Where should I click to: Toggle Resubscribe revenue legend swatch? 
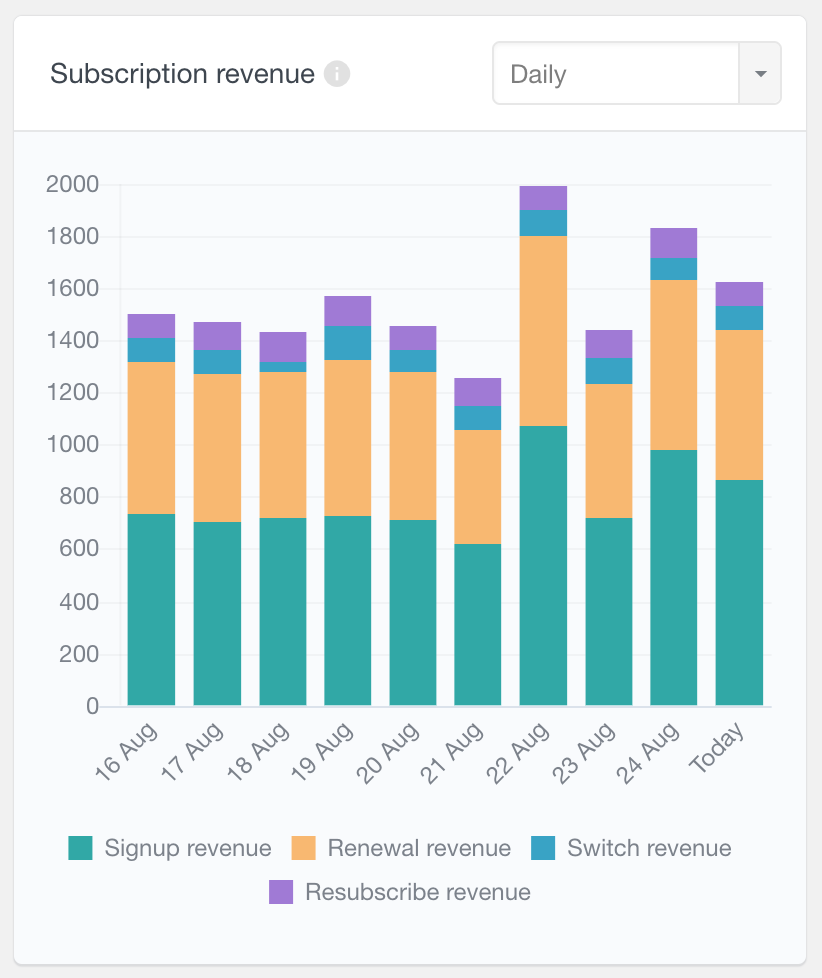pos(281,892)
